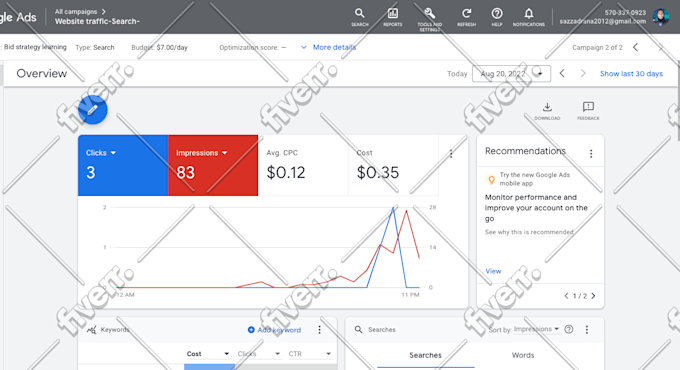This screenshot has width=680, height=370.
Task: Open the Help question mark icon
Action: (x=497, y=17)
